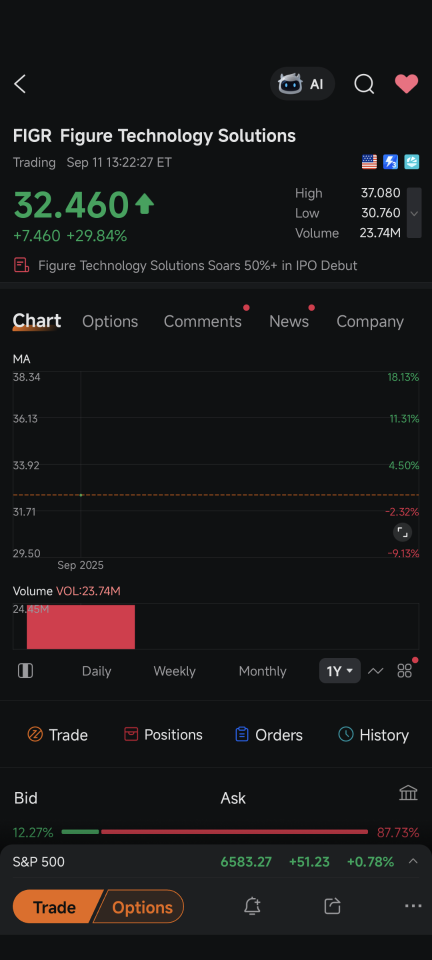Toggle the heart favorite icon
Viewport: 432px width, 960px height.
coord(406,83)
